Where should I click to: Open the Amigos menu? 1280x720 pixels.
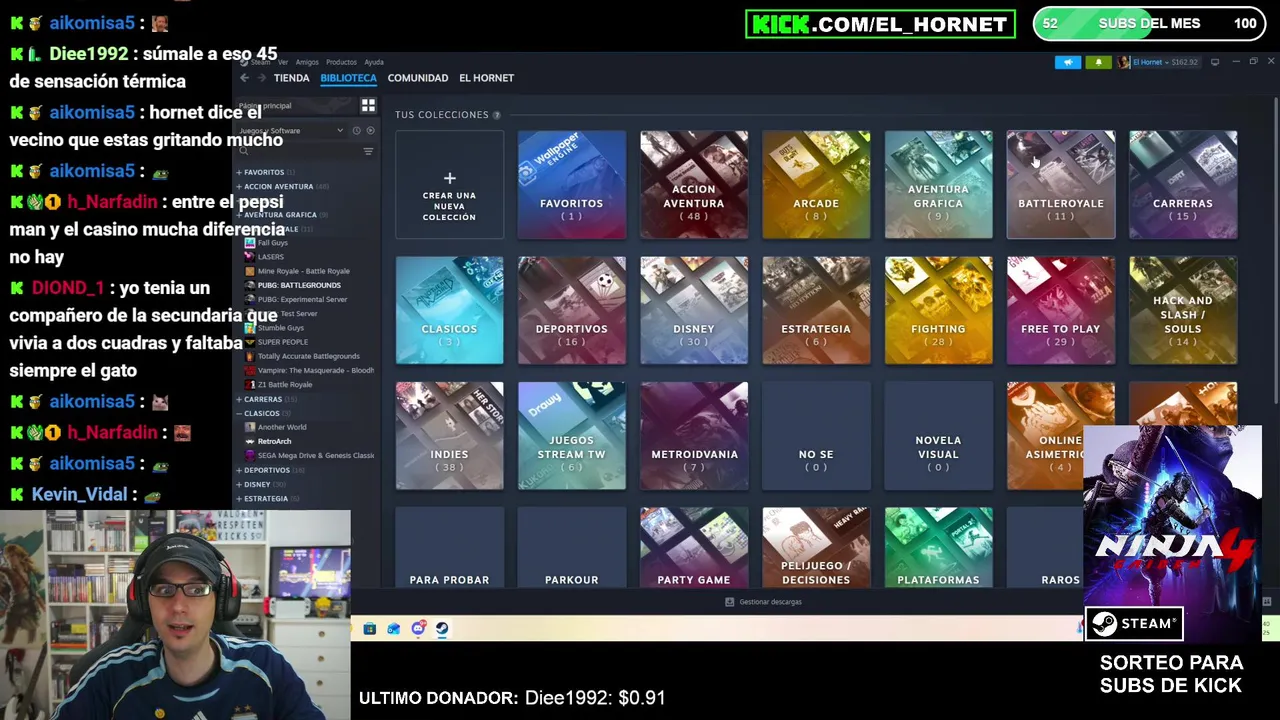(306, 62)
